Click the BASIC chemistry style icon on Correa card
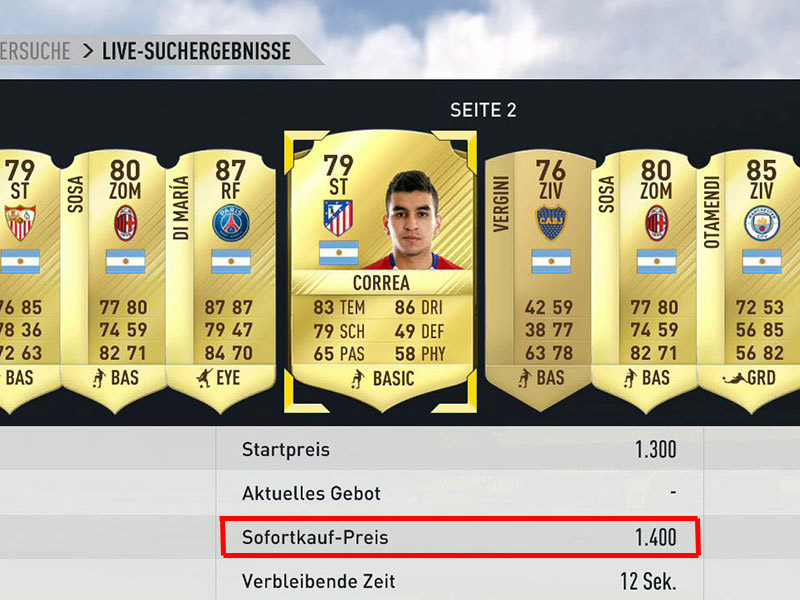The height and width of the screenshot is (600, 800). point(358,379)
